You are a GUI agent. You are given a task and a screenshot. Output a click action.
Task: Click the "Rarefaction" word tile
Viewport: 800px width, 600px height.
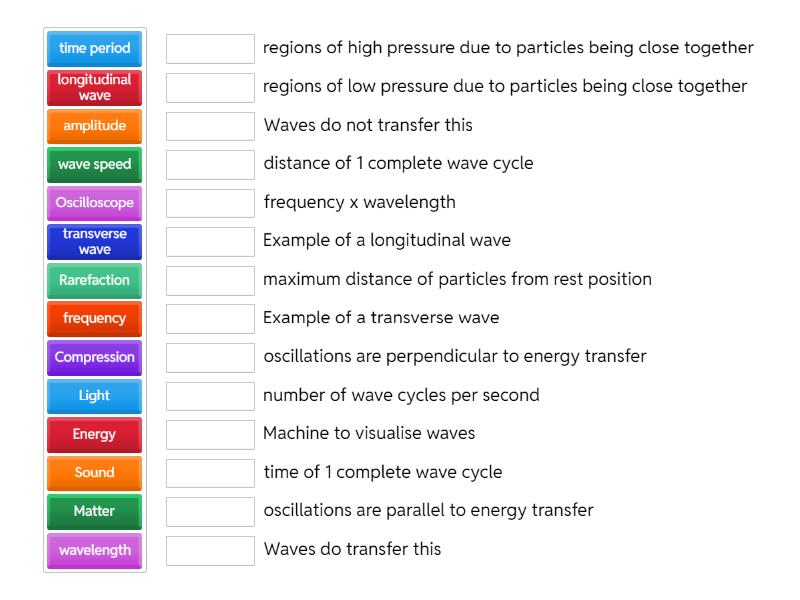(x=94, y=280)
